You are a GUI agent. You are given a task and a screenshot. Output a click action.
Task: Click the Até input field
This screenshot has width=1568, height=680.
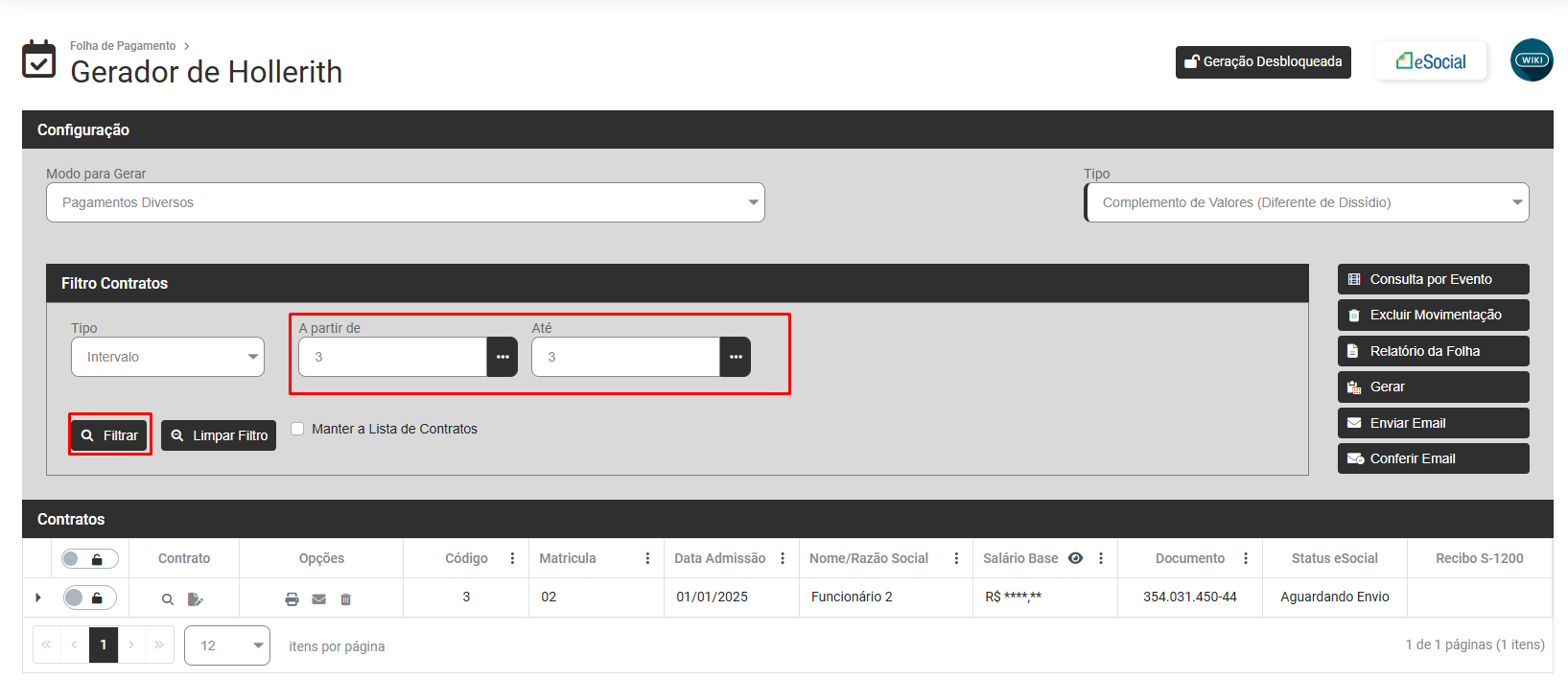pyautogui.click(x=625, y=357)
